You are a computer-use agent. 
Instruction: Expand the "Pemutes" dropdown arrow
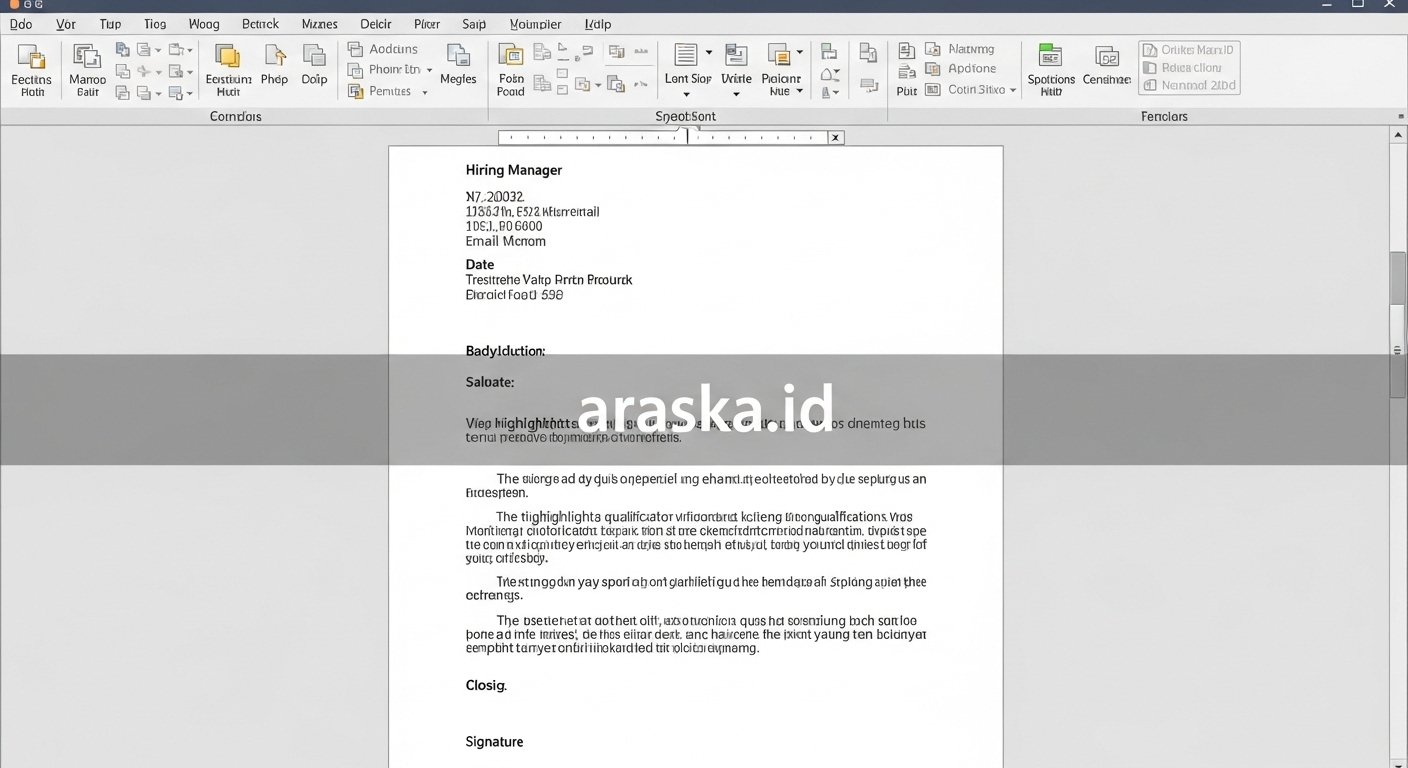424,91
